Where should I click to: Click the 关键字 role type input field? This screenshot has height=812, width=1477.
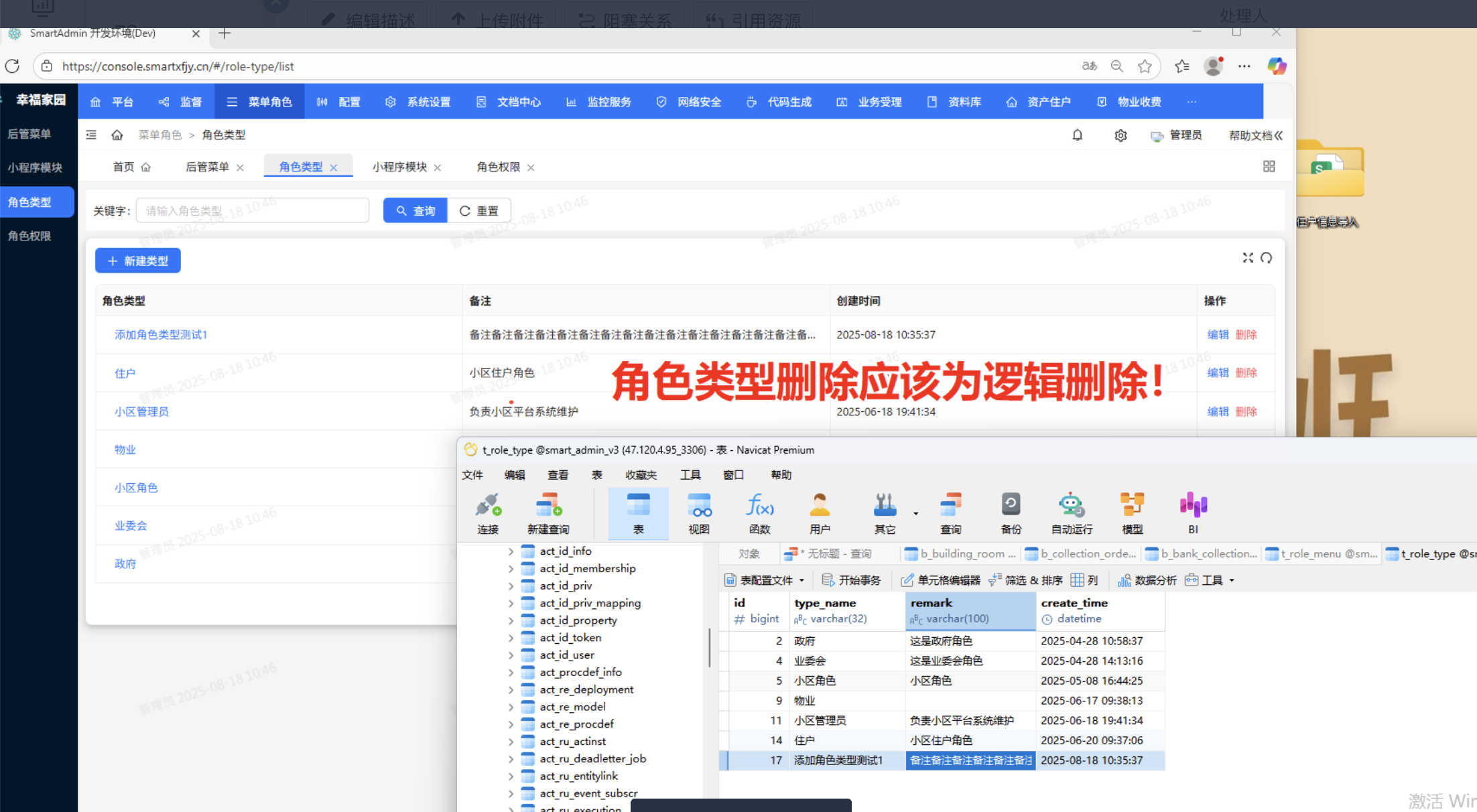tap(253, 211)
